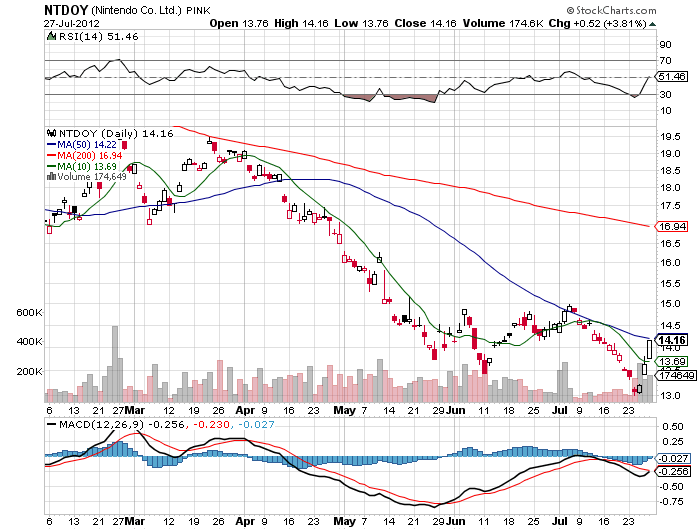Click the 400K volume axis label
Screen dimensions: 700x530
pyautogui.click(x=29, y=342)
